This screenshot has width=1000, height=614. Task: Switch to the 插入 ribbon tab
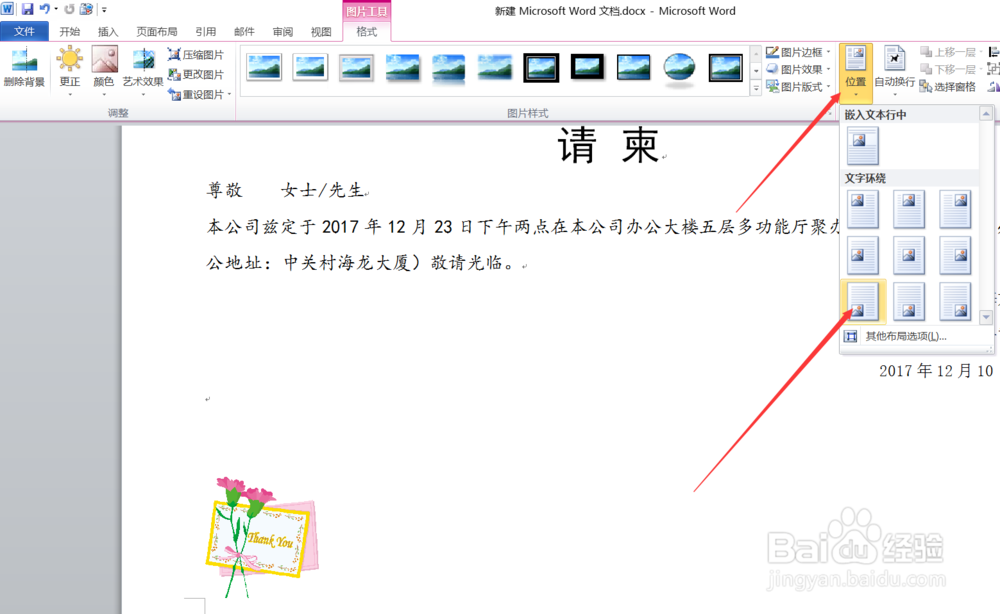tap(107, 31)
